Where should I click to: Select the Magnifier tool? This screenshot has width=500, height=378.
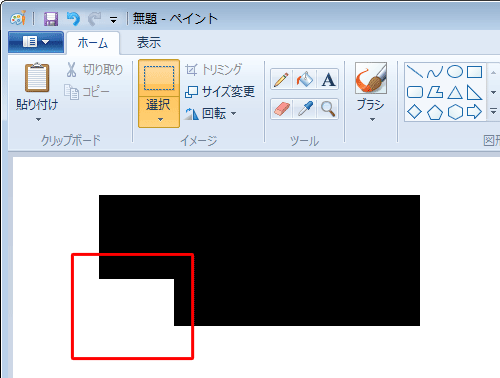coord(328,109)
